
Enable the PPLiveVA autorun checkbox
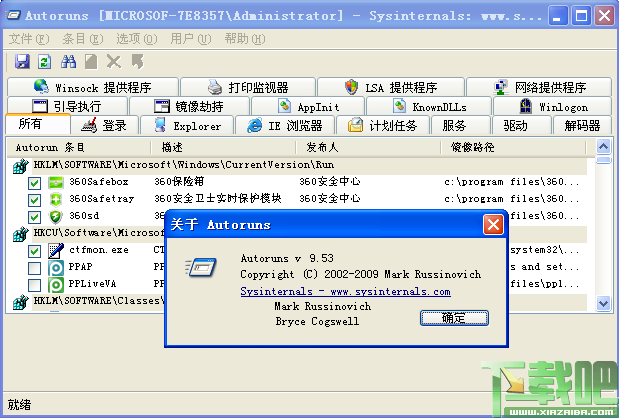pyautogui.click(x=34, y=285)
